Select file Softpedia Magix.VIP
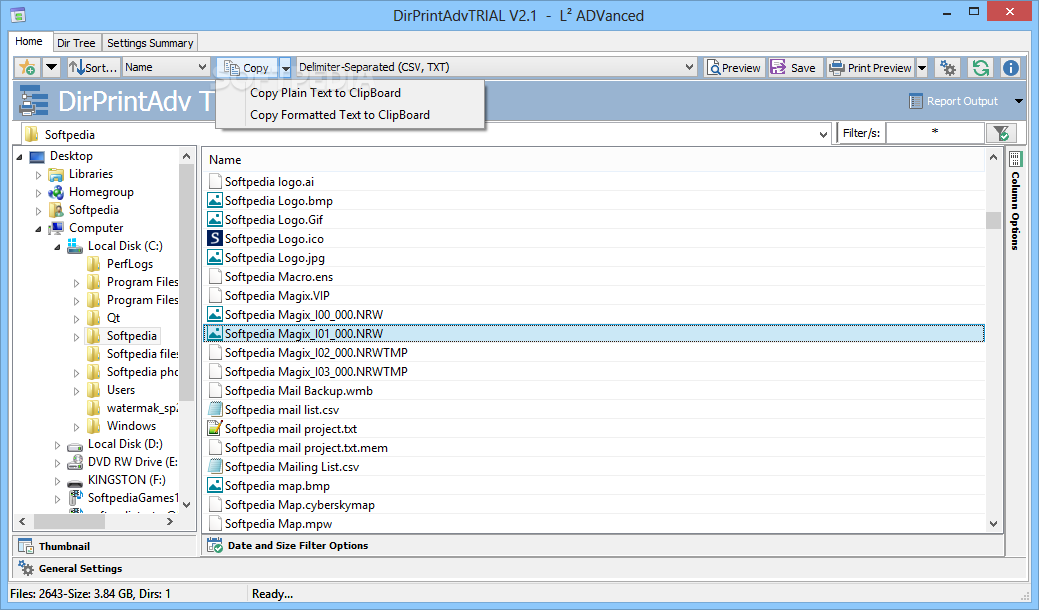 tap(277, 295)
